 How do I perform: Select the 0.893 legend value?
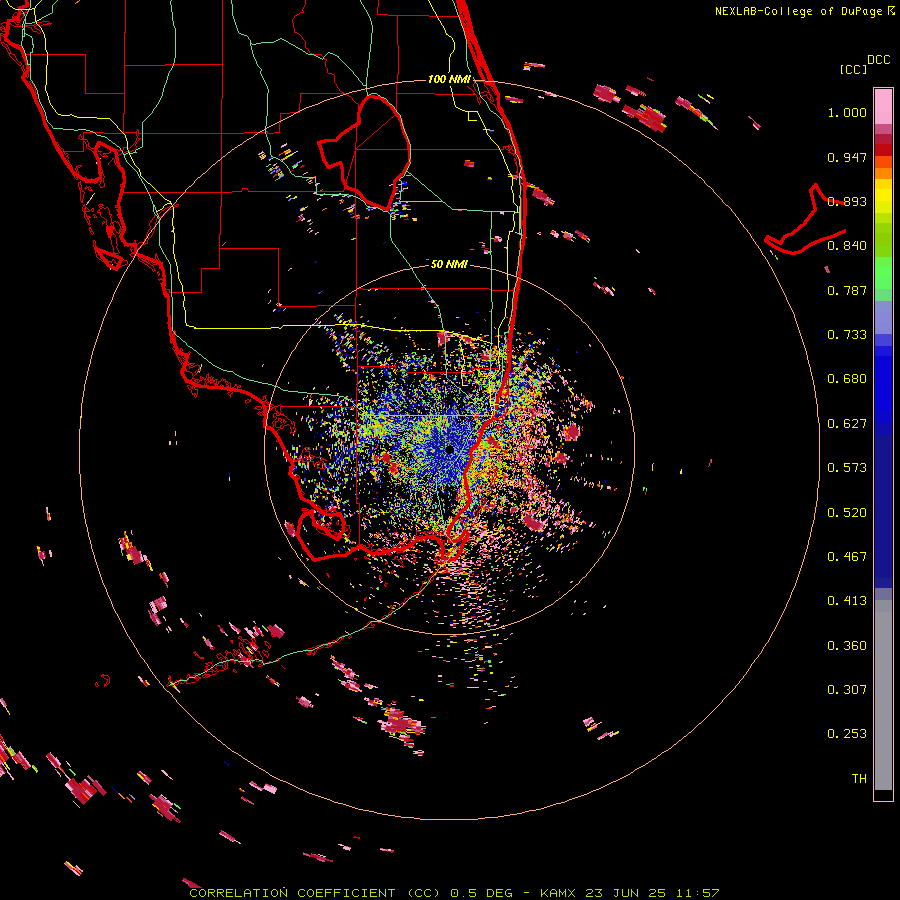(x=847, y=201)
